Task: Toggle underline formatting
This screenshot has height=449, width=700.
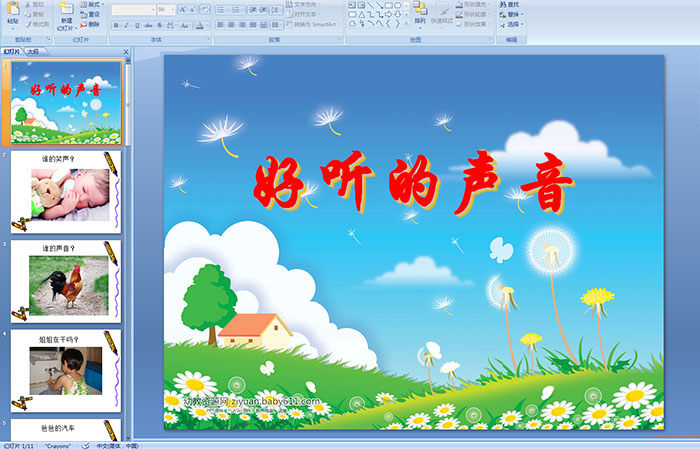Action: pos(137,25)
